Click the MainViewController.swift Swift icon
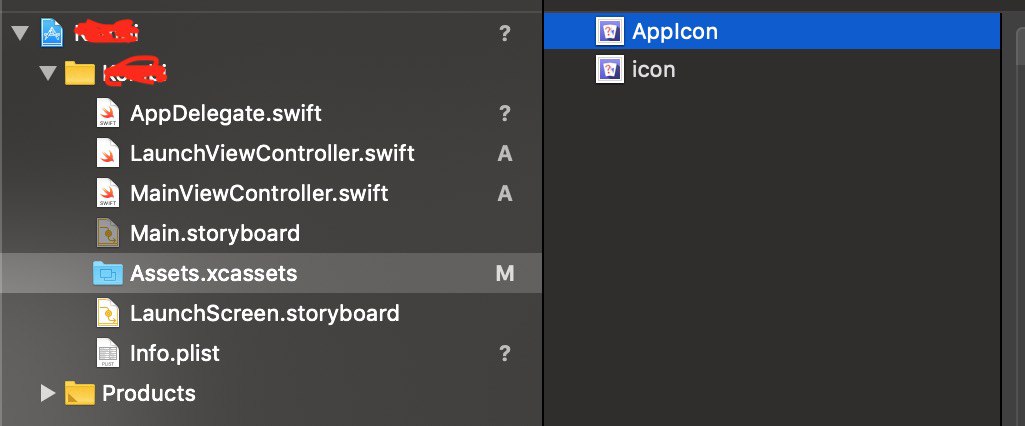The width and height of the screenshot is (1025, 426). [x=108, y=193]
